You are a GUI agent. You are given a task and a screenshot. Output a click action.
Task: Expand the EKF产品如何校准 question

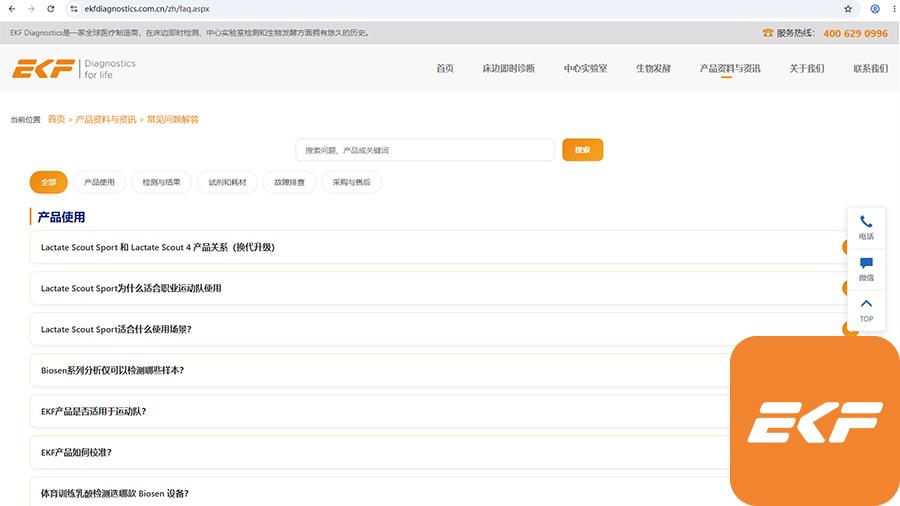click(380, 452)
